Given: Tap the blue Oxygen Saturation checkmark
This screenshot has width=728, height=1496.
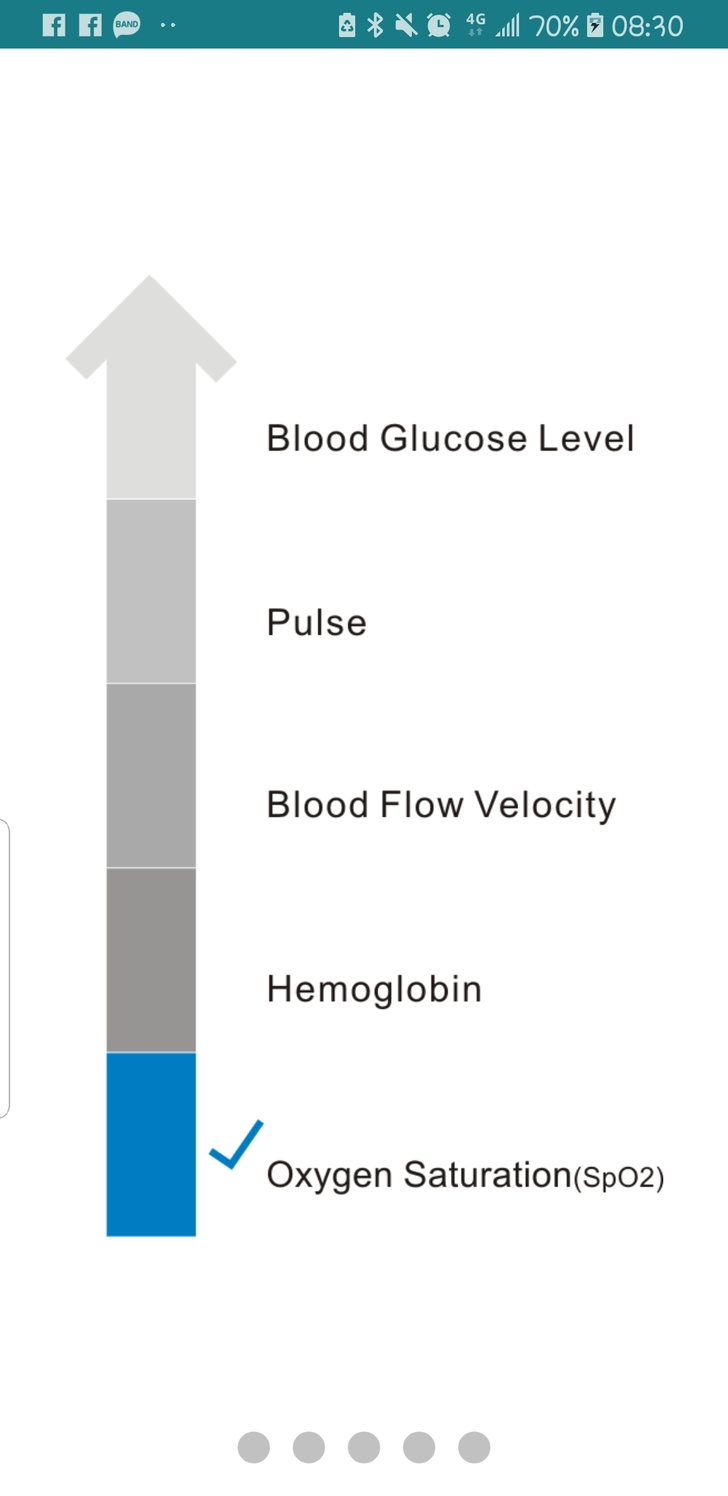Looking at the screenshot, I should click(x=236, y=1145).
